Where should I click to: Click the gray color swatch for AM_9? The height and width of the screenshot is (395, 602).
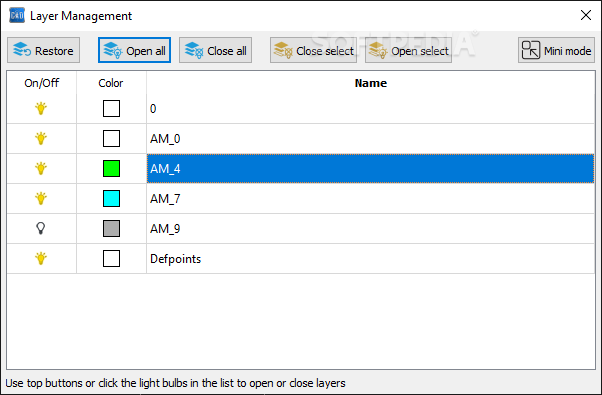click(x=111, y=228)
